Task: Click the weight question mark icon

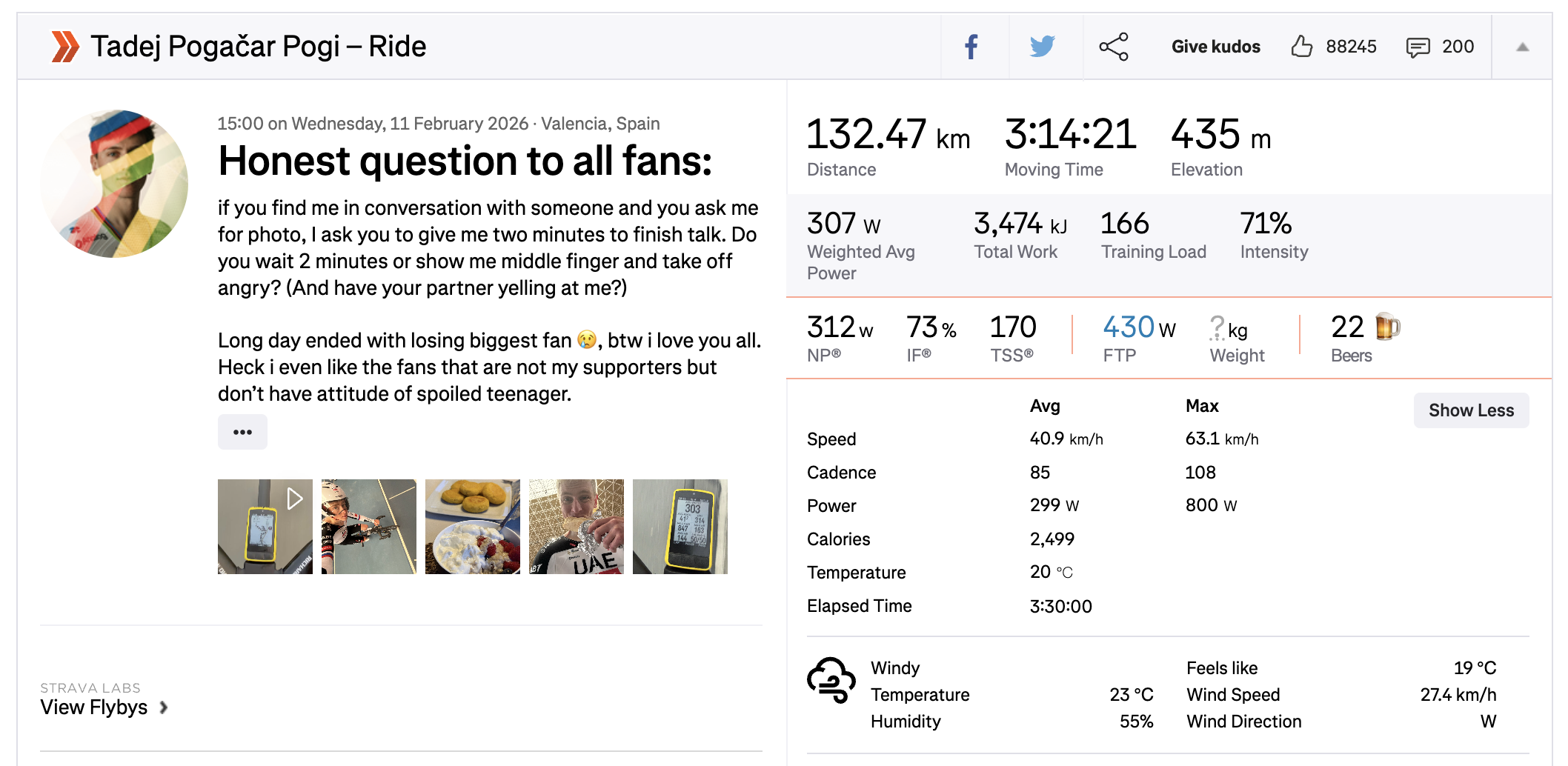Action: (1217, 327)
